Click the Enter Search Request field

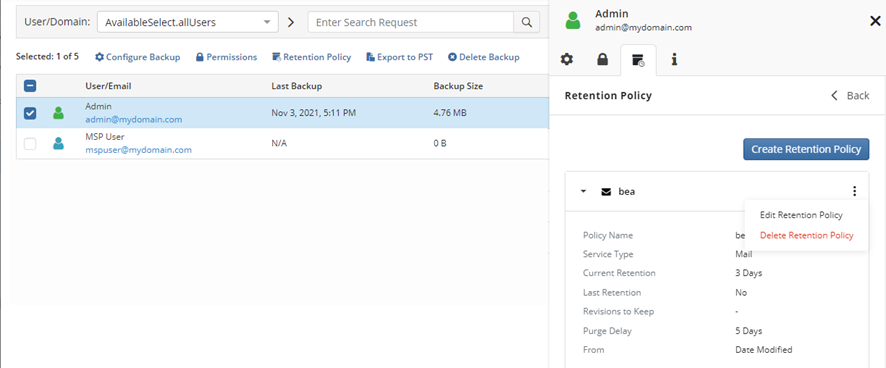(x=410, y=22)
